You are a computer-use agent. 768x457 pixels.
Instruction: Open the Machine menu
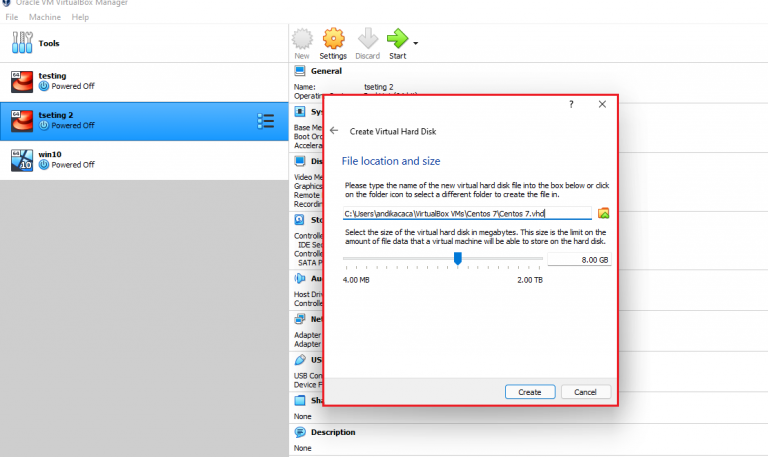pyautogui.click(x=45, y=17)
